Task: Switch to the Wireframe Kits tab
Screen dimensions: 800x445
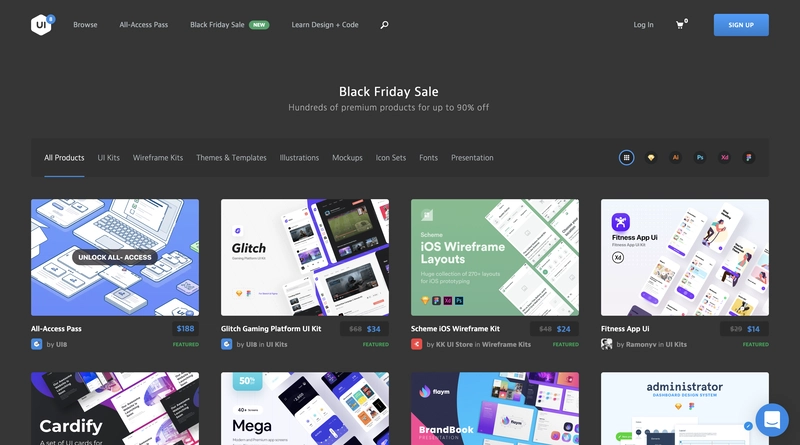Action: pos(158,158)
